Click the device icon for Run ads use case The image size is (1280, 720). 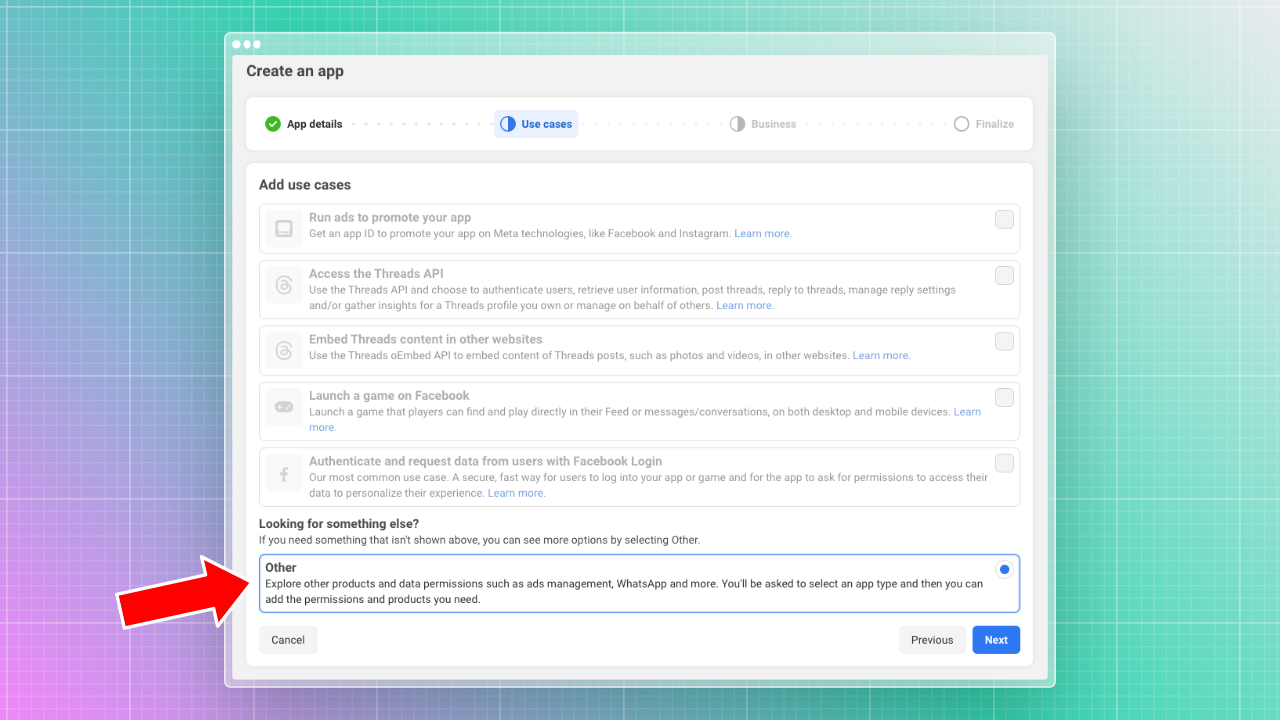(x=284, y=229)
